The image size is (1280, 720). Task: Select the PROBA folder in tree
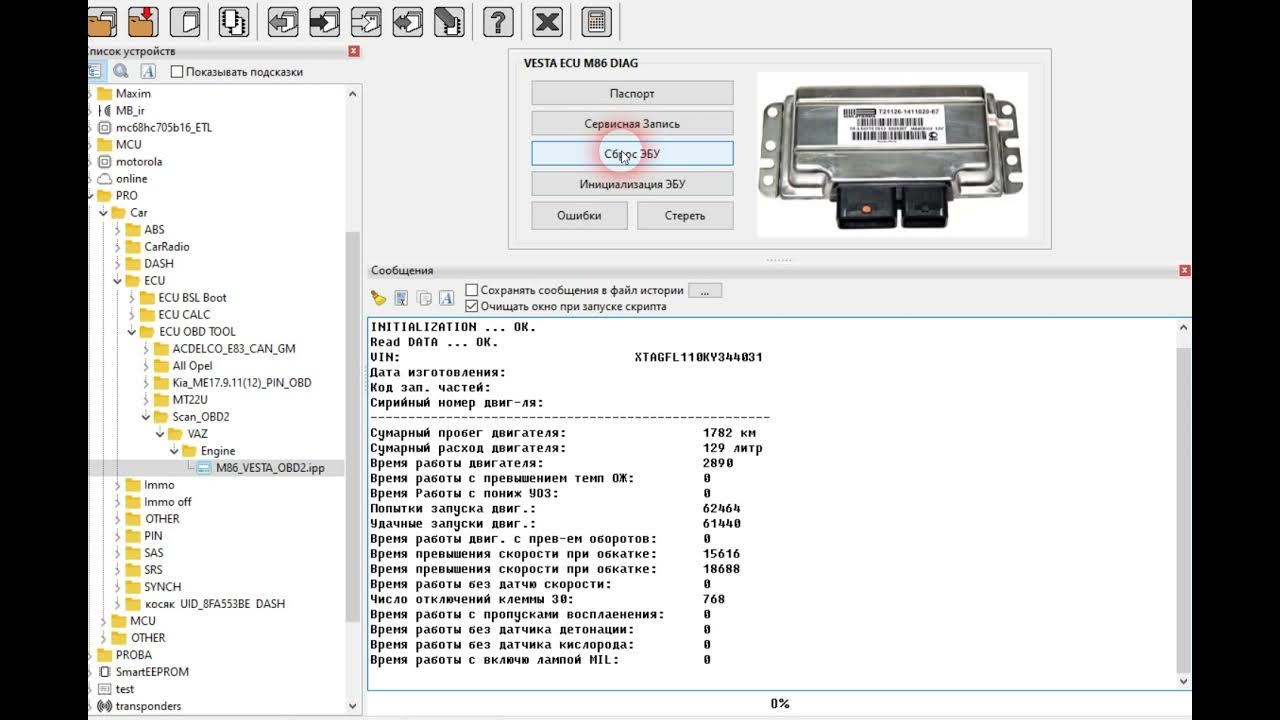(134, 655)
